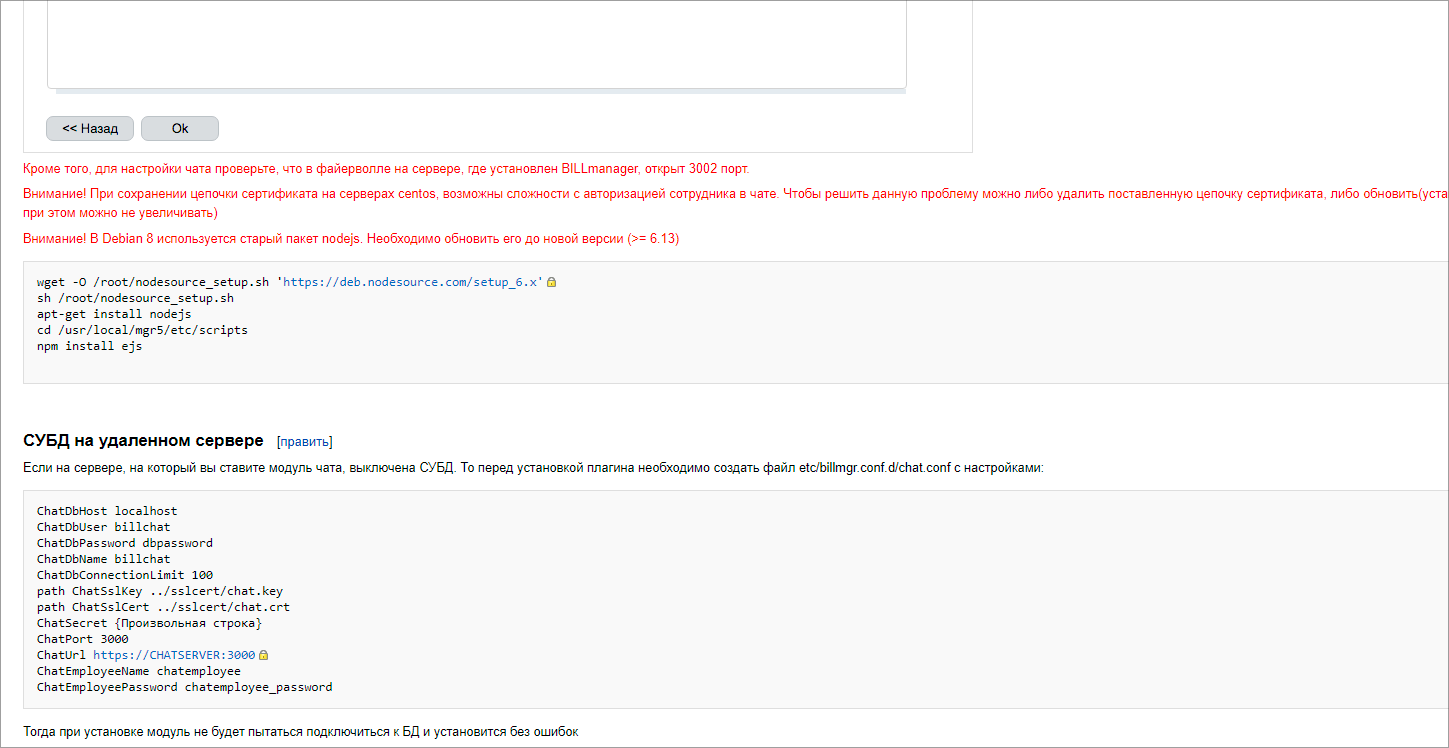Click the line 'apt-get install nodejs'
1449x748 pixels.
coord(114,314)
